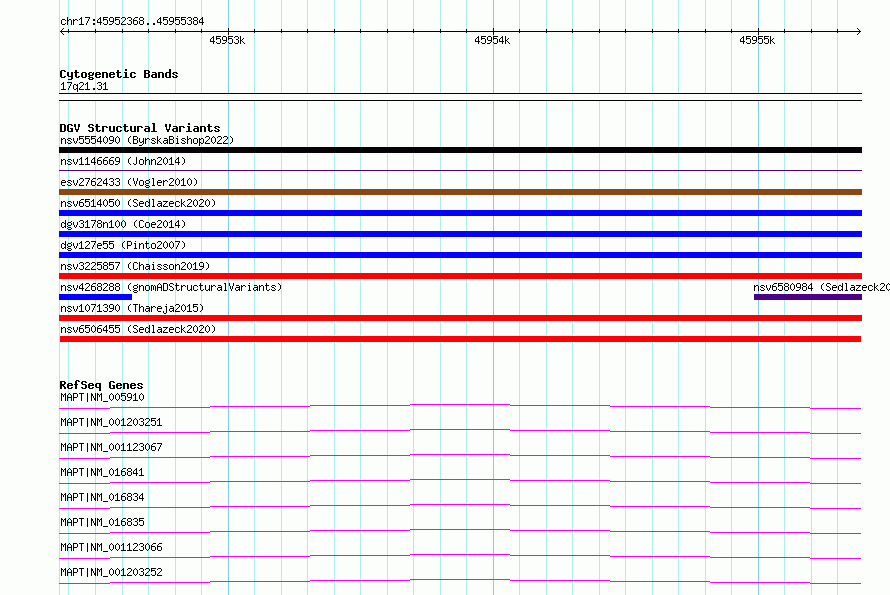Click the 45953k ruler position label

[x=227, y=40]
